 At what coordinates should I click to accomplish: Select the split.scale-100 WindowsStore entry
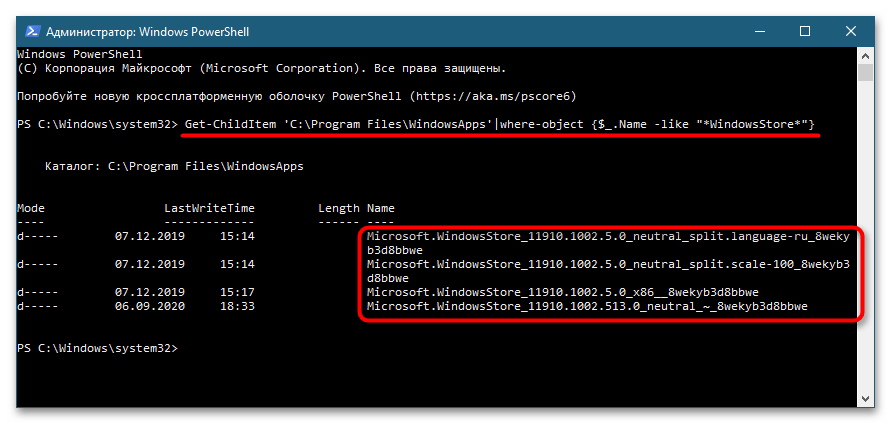[x=600, y=264]
